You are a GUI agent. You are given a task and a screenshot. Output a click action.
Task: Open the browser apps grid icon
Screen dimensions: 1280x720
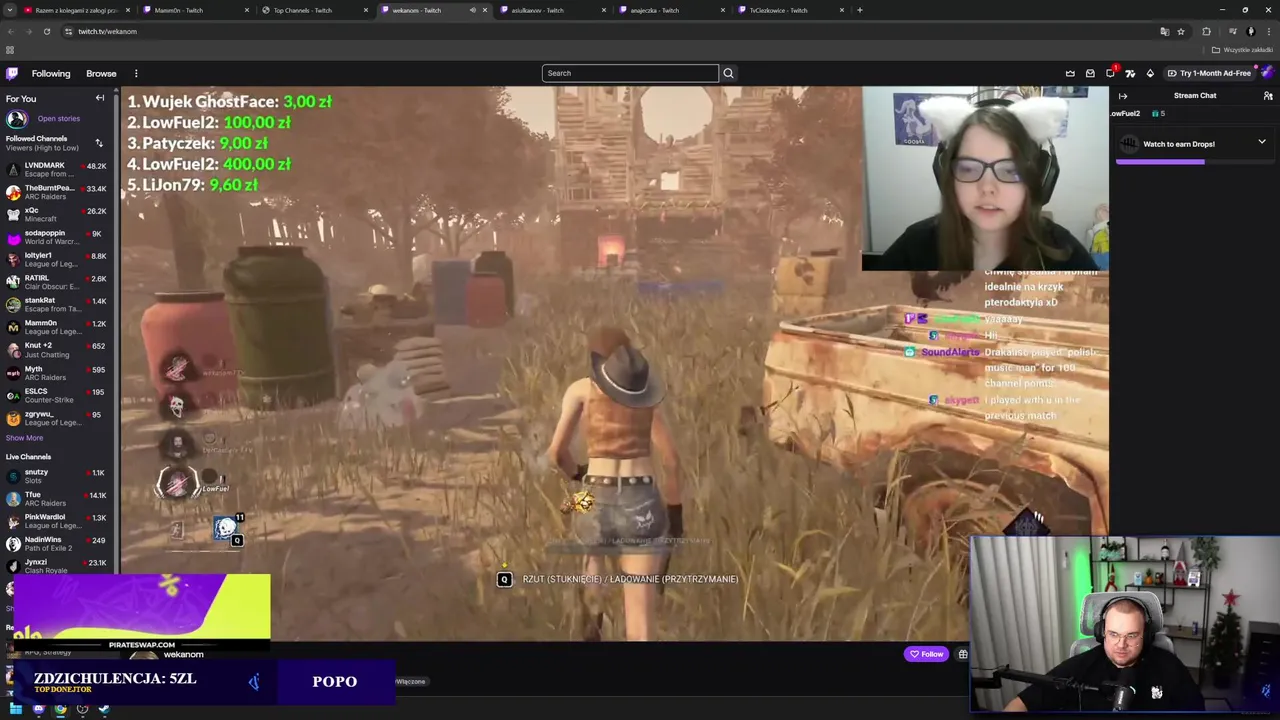10,50
